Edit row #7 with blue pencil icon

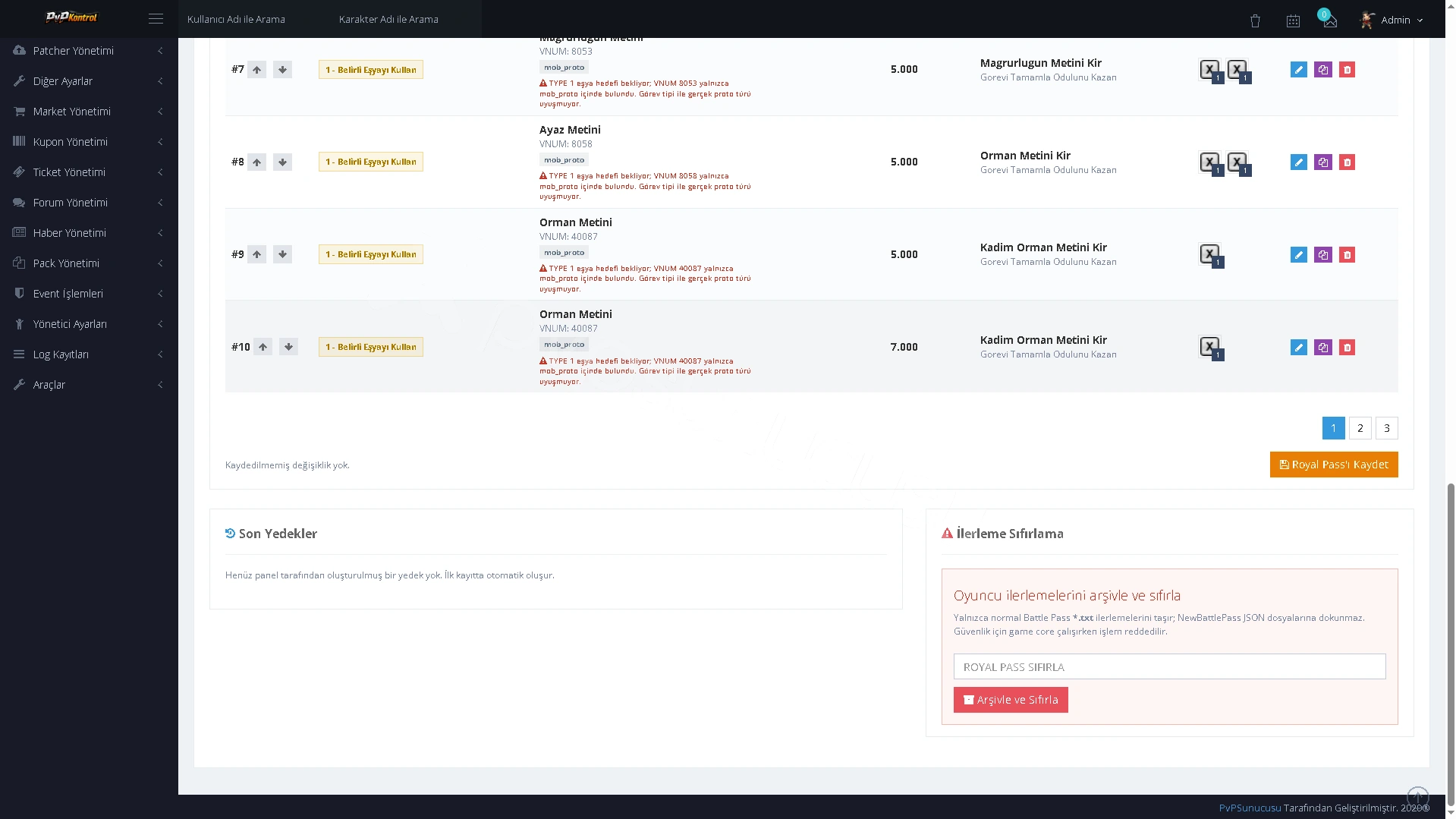coord(1298,70)
